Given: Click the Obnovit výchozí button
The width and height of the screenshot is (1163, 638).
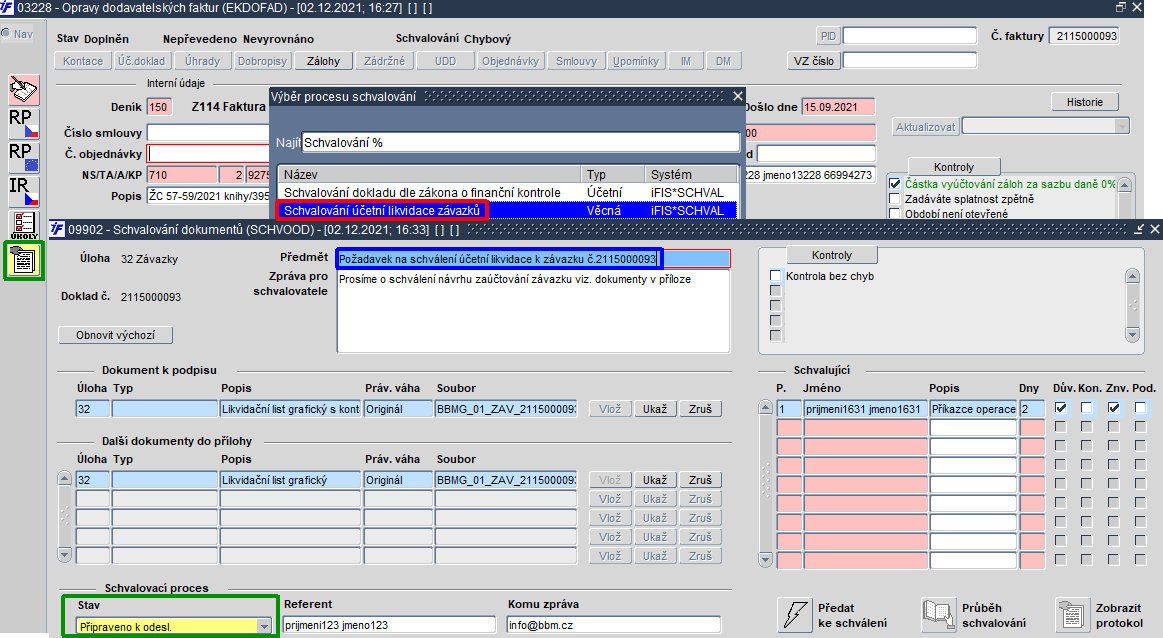Looking at the screenshot, I should click(116, 335).
